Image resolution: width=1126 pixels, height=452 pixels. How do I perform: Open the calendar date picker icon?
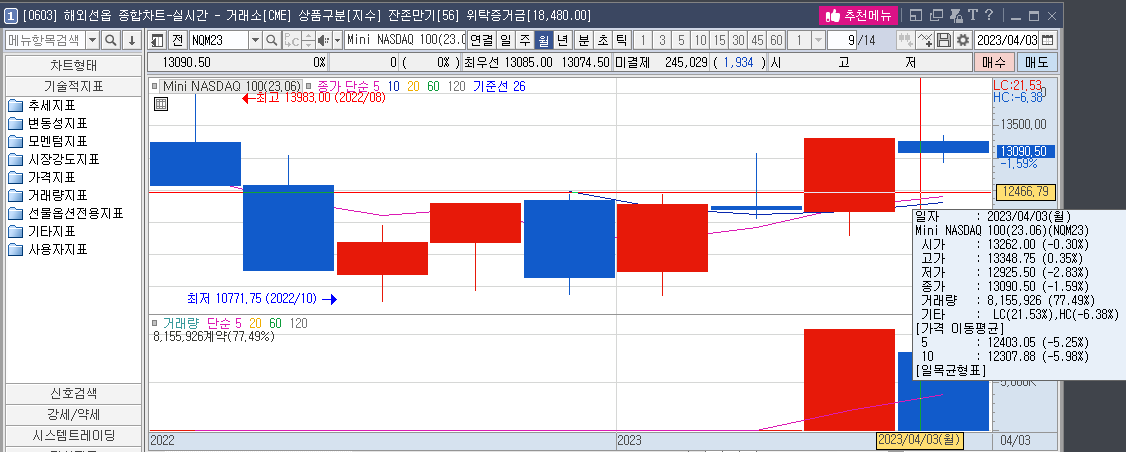tap(1048, 40)
